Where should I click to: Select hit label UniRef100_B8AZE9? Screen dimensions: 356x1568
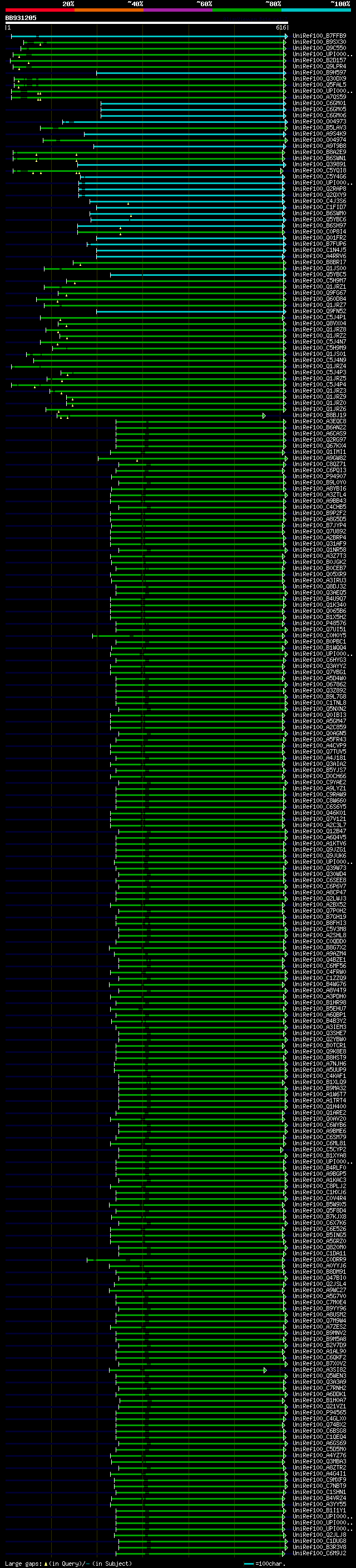[319, 152]
